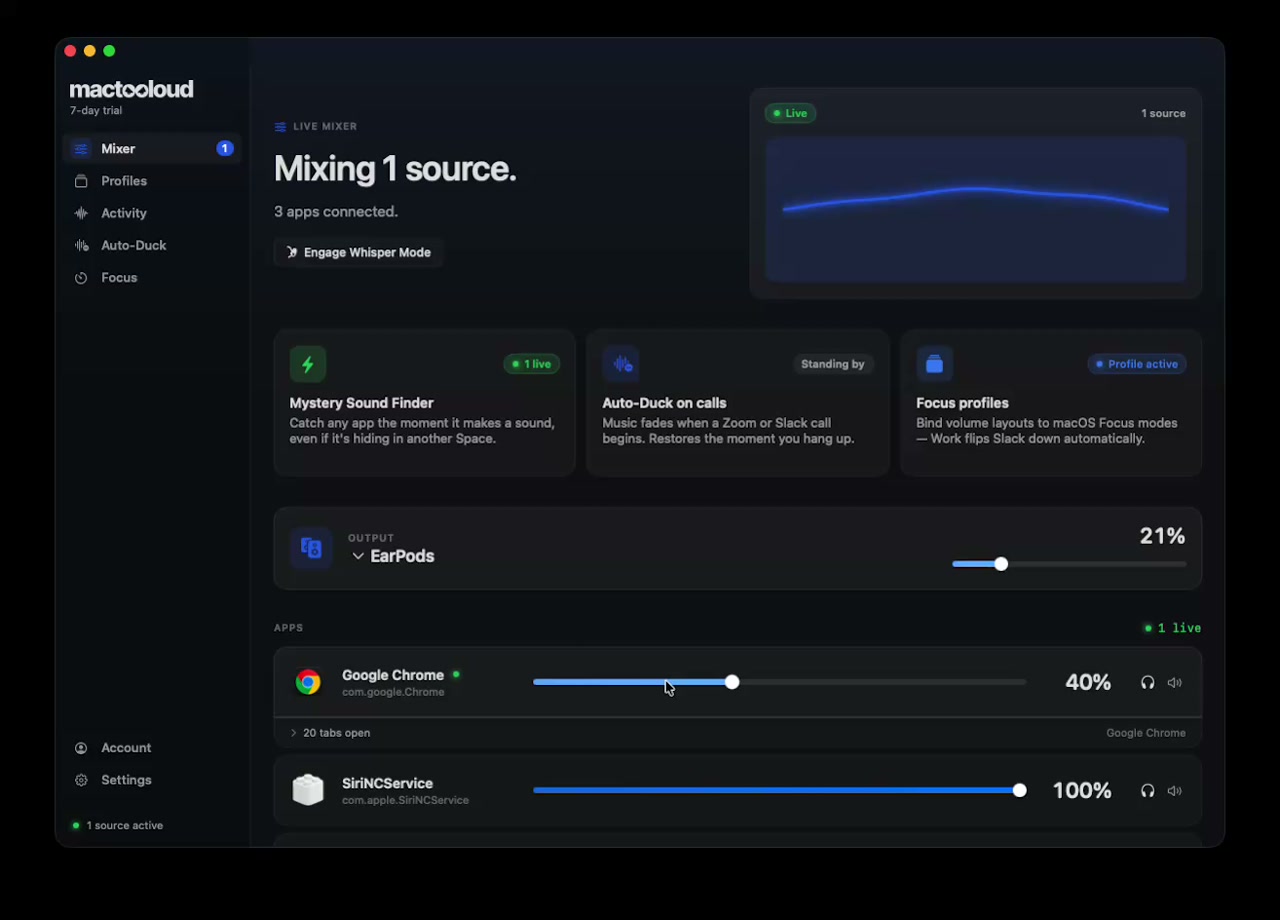Click the 21% output volume value
1280x920 pixels.
(1162, 536)
